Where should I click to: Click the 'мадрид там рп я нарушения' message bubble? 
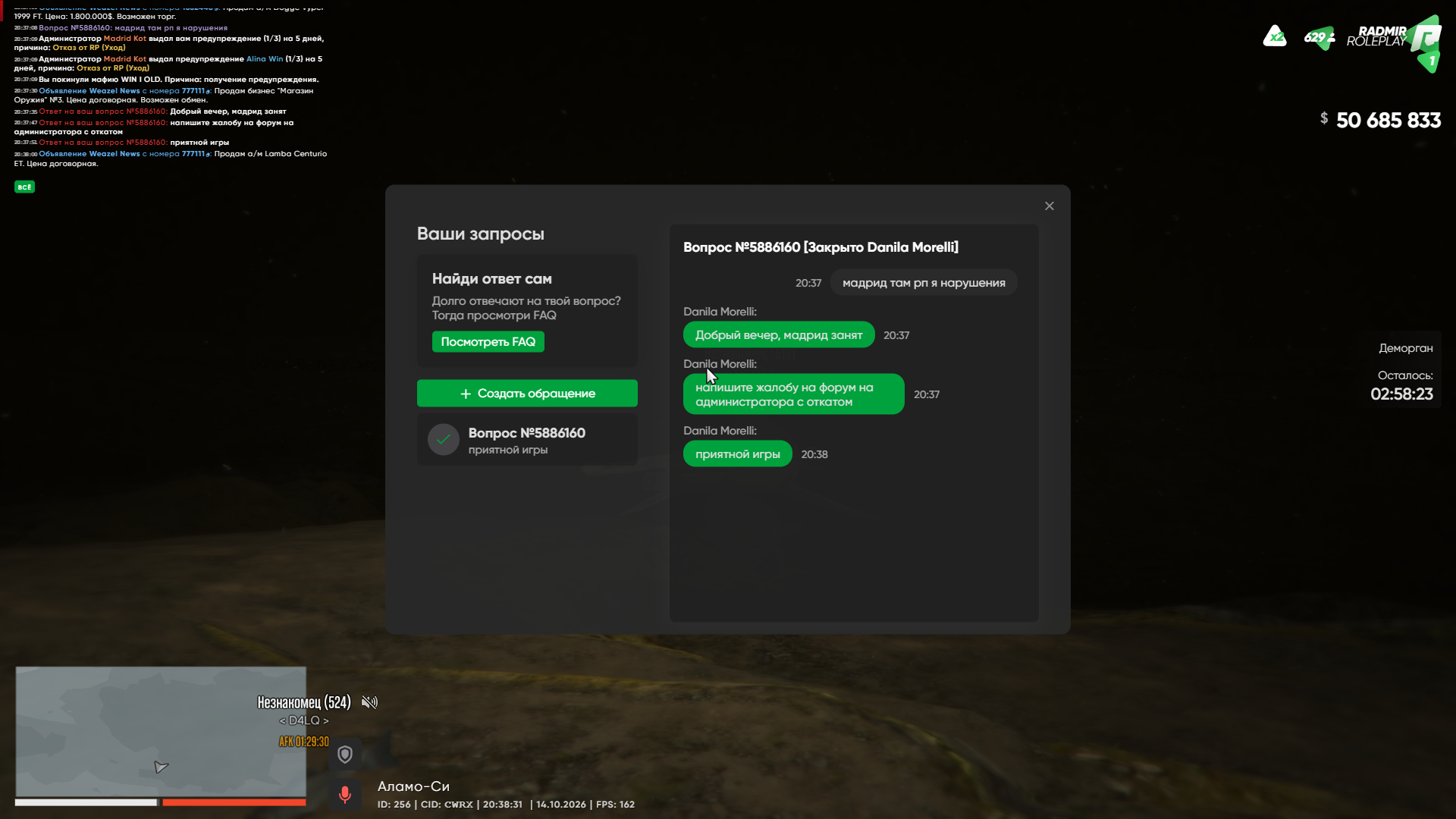point(924,283)
